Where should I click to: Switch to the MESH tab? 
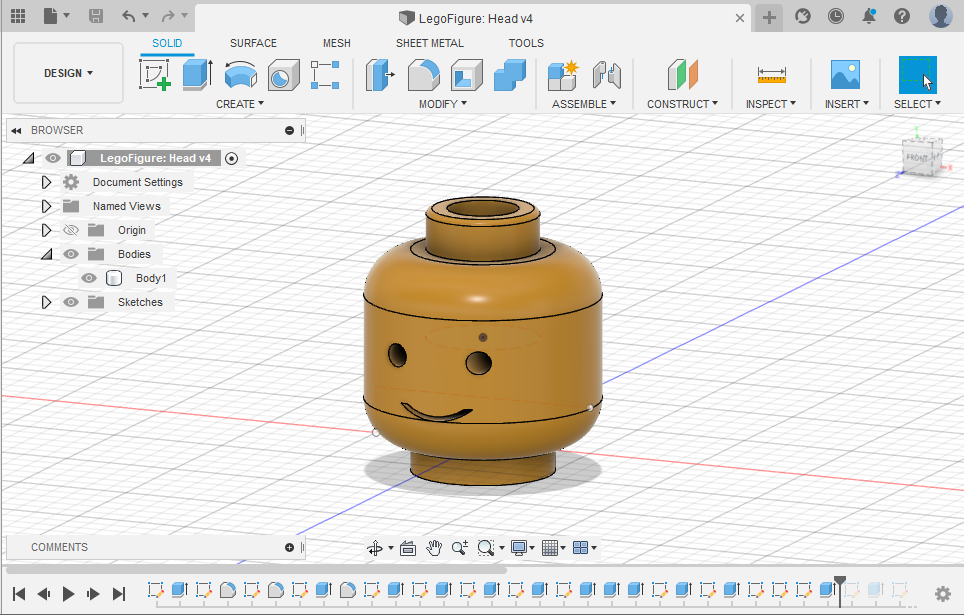coord(337,43)
